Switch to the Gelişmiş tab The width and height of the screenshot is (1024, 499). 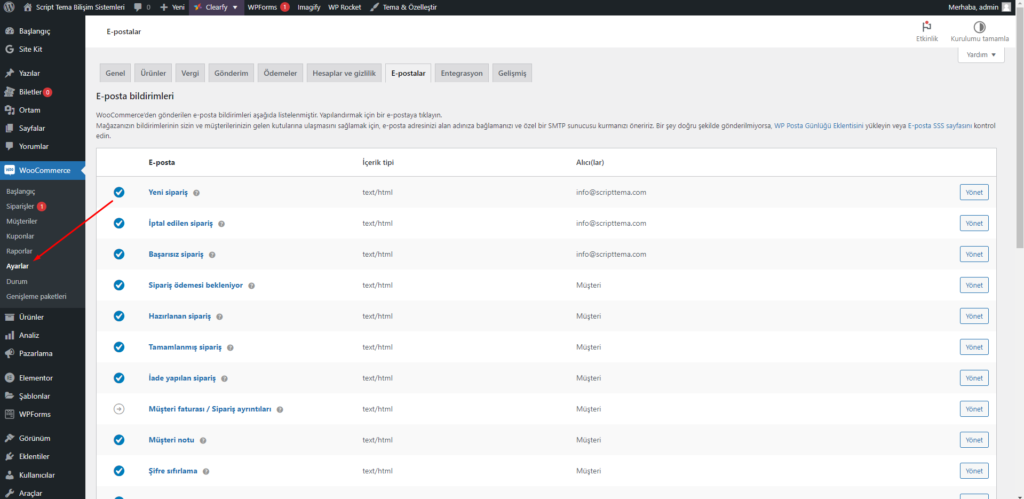coord(512,73)
